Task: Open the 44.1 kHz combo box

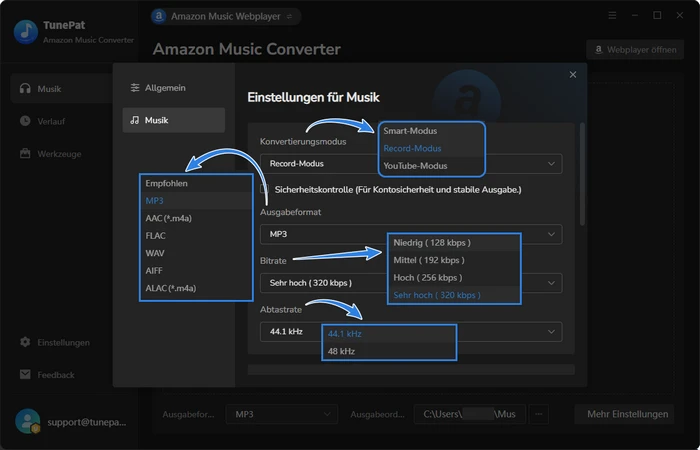Action: [411, 332]
